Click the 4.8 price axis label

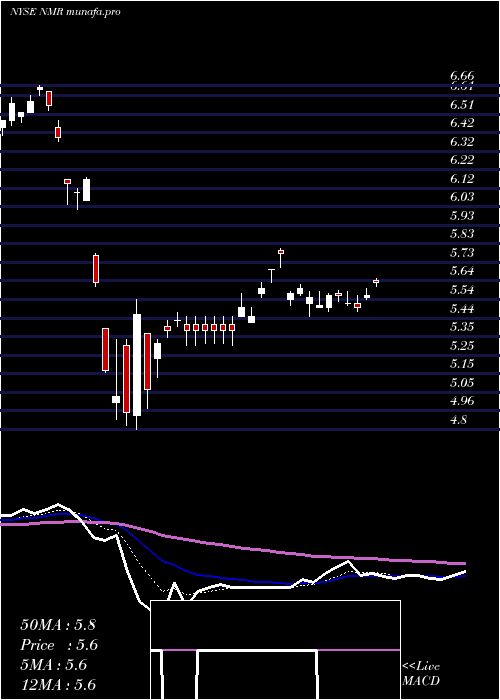click(x=458, y=420)
